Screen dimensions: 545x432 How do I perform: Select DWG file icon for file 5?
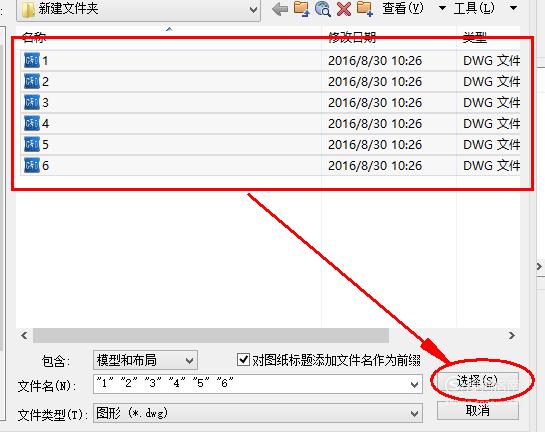(32, 144)
